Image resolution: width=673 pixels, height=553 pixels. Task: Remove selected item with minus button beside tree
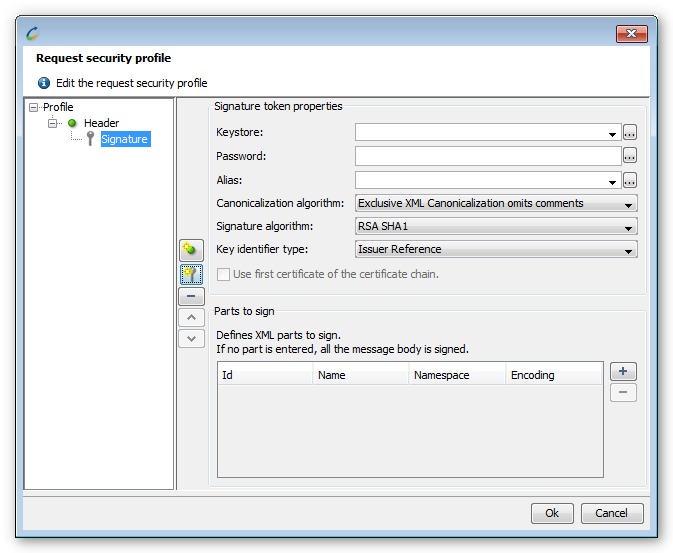(x=191, y=296)
